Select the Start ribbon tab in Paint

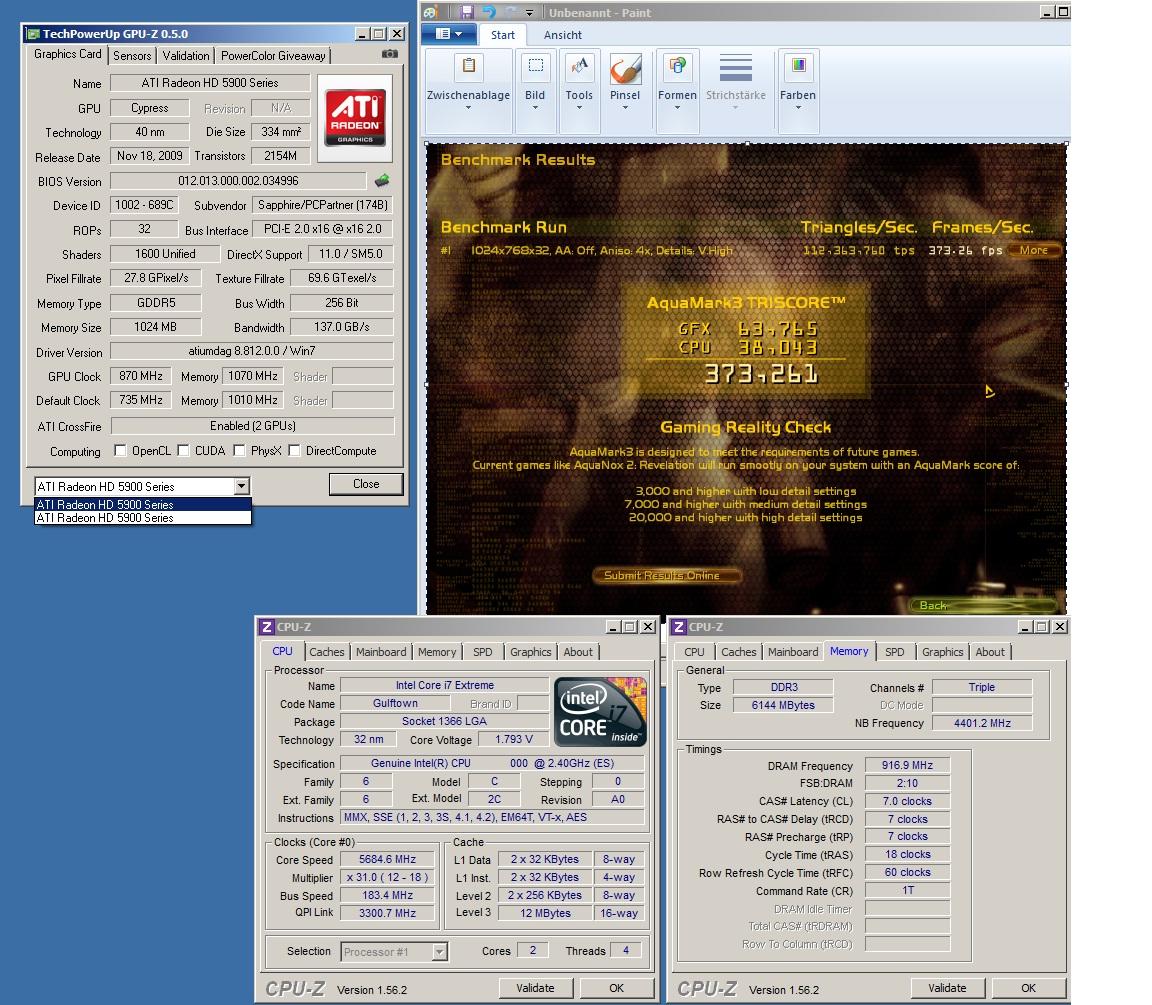click(x=503, y=35)
